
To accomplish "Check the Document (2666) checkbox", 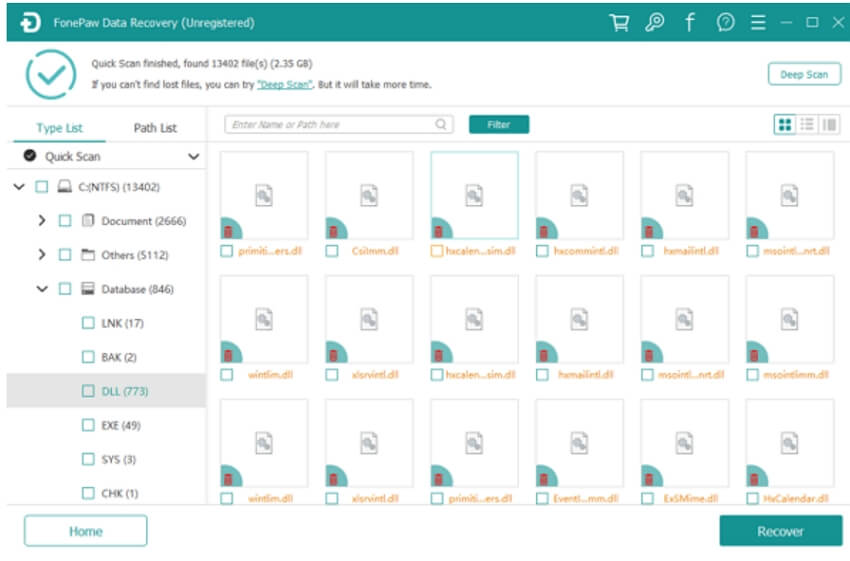I will coord(65,221).
